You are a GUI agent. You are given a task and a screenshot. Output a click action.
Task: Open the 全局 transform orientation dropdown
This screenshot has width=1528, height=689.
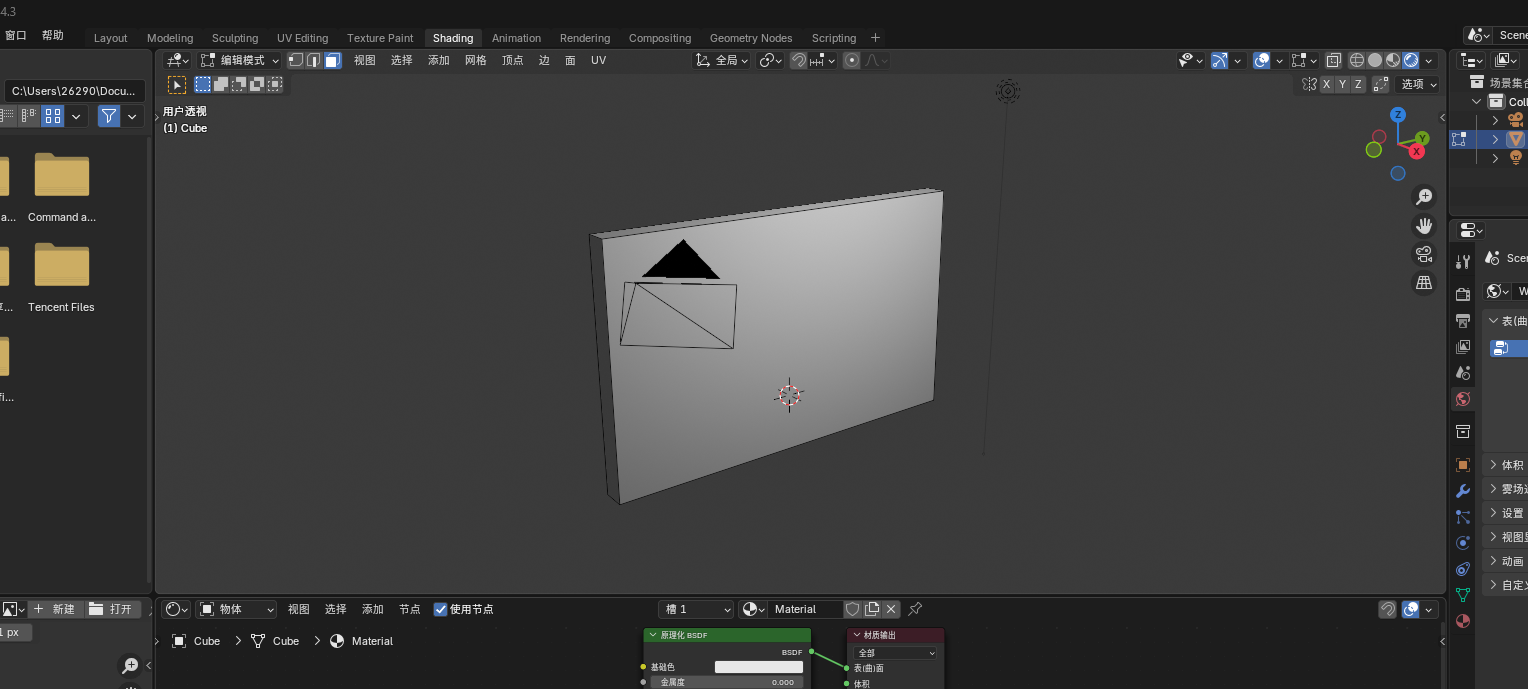pyautogui.click(x=722, y=60)
